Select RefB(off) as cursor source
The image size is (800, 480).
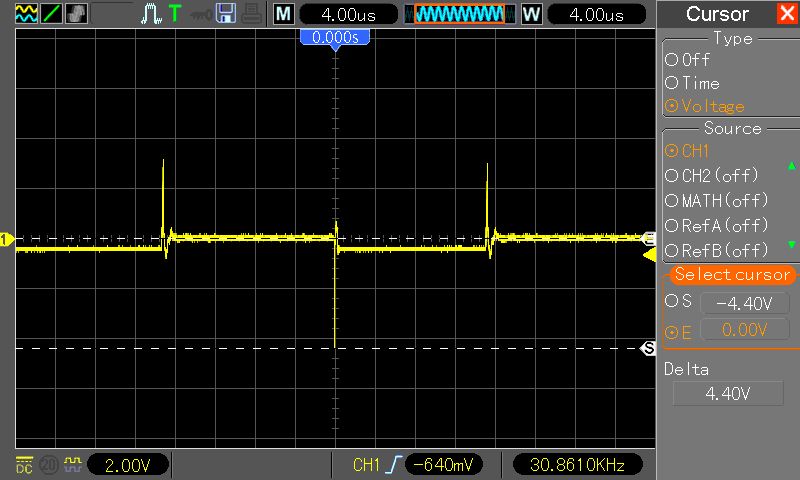[x=716, y=250]
